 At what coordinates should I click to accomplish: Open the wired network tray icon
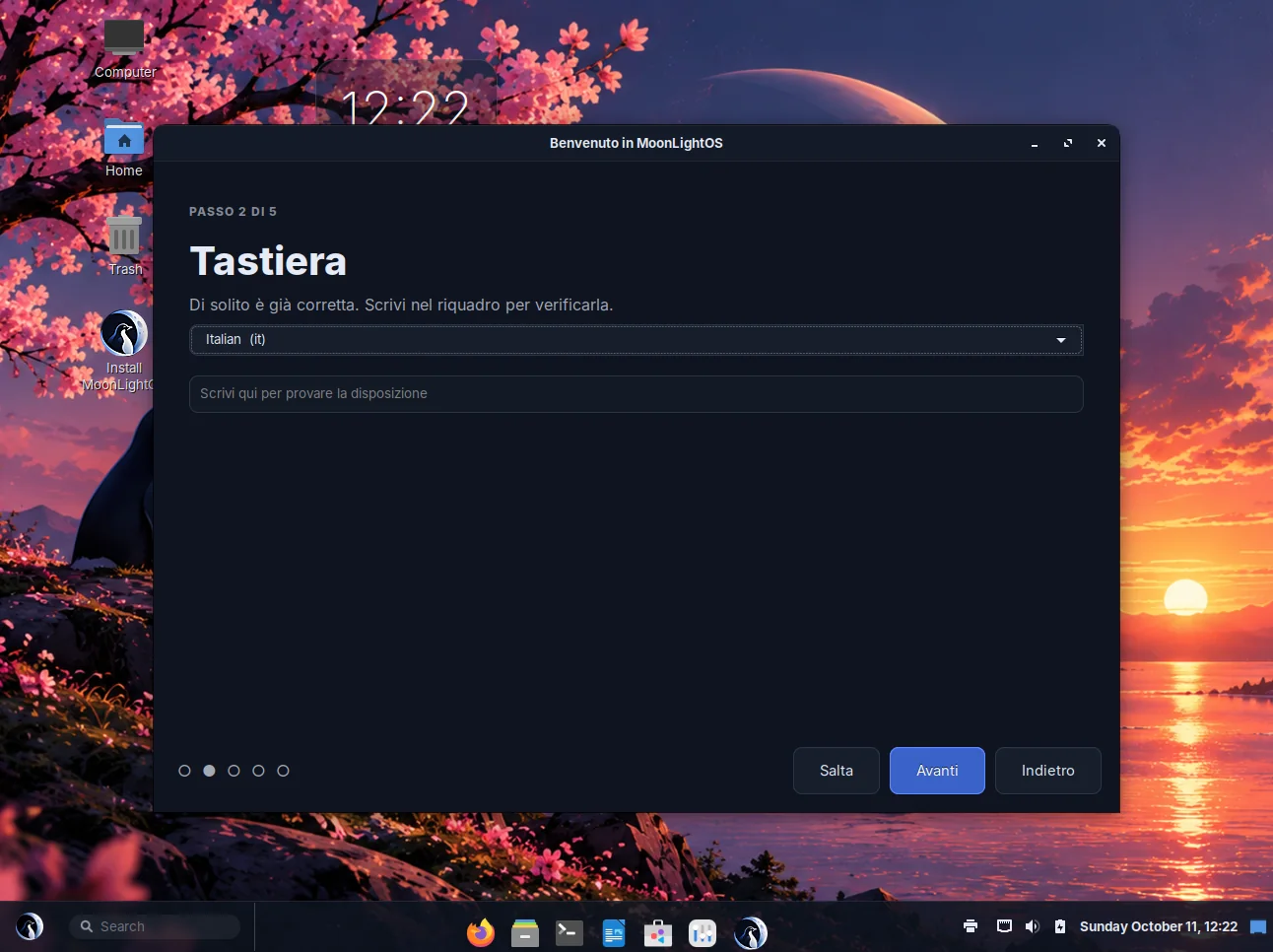tap(1004, 926)
